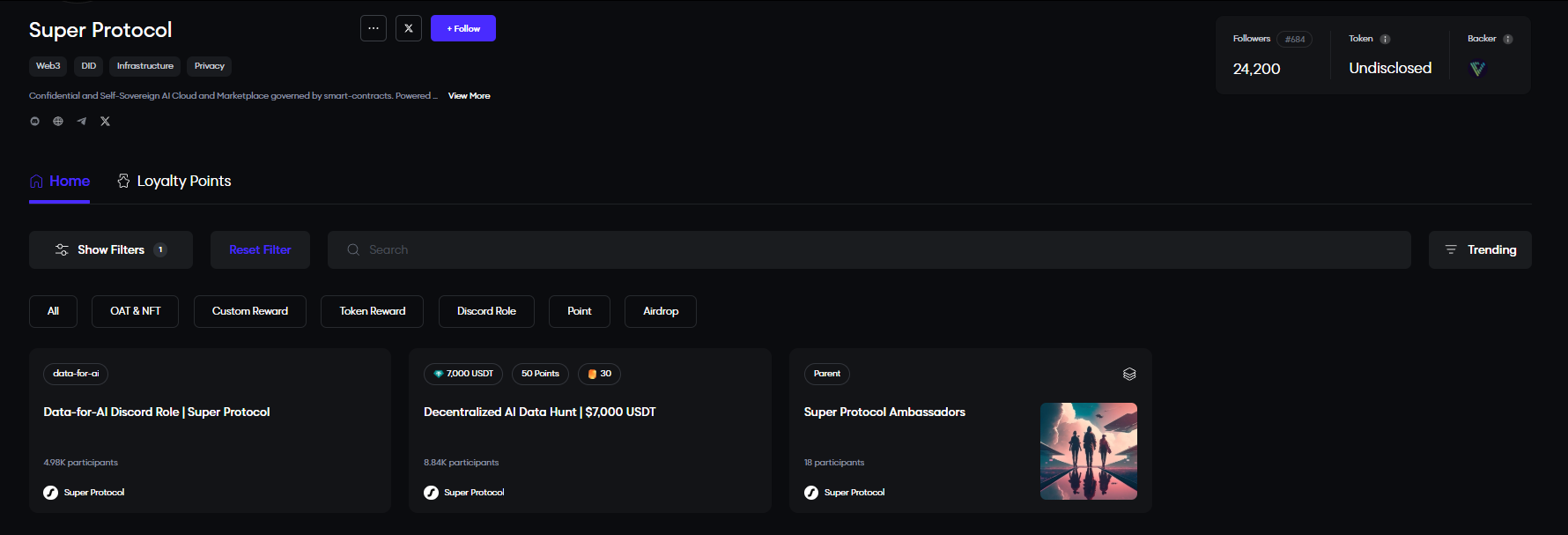The image size is (1568, 535).
Task: Open the Trending sort dropdown
Action: 1480,249
